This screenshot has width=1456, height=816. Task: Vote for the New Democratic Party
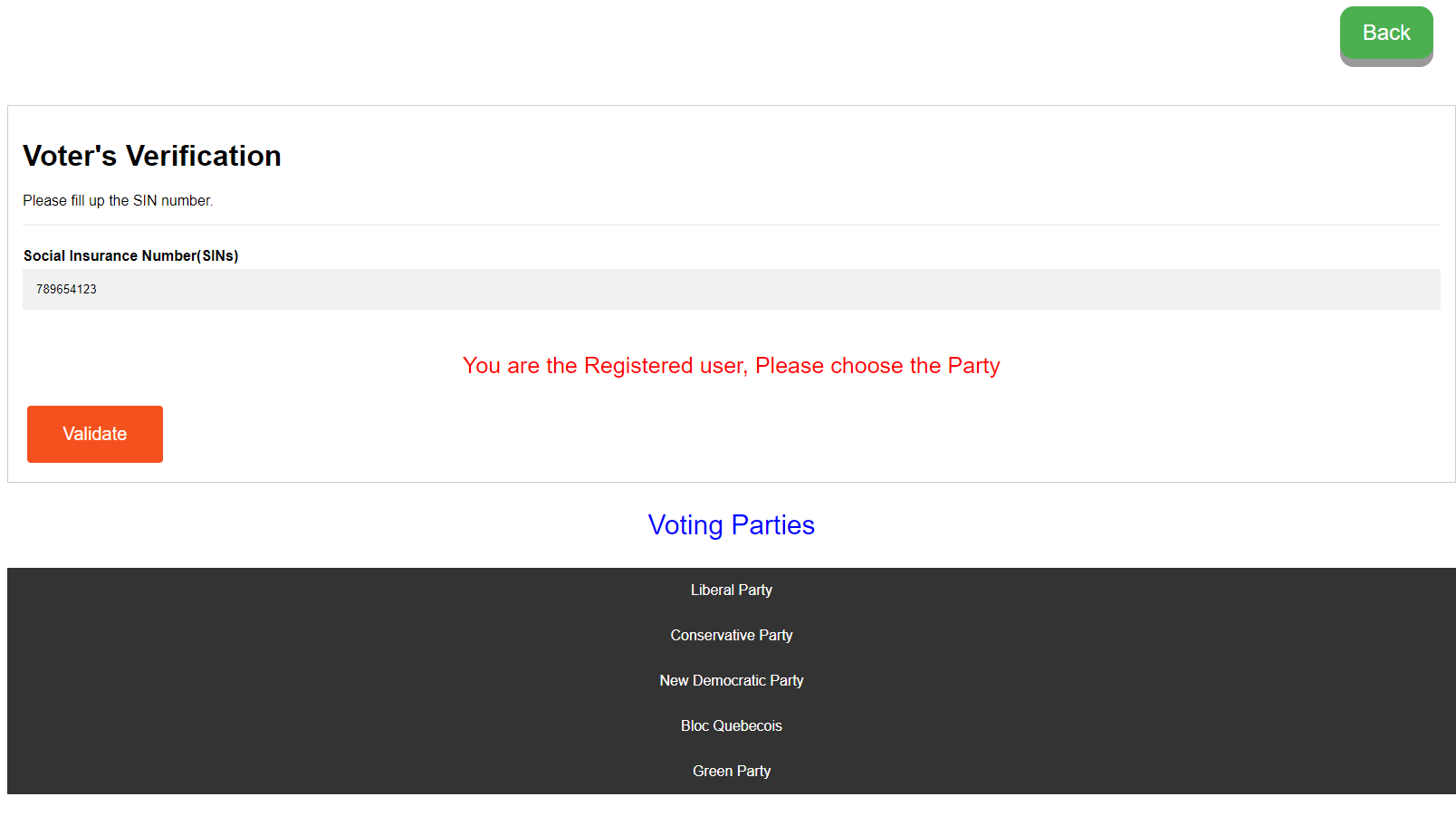point(731,681)
